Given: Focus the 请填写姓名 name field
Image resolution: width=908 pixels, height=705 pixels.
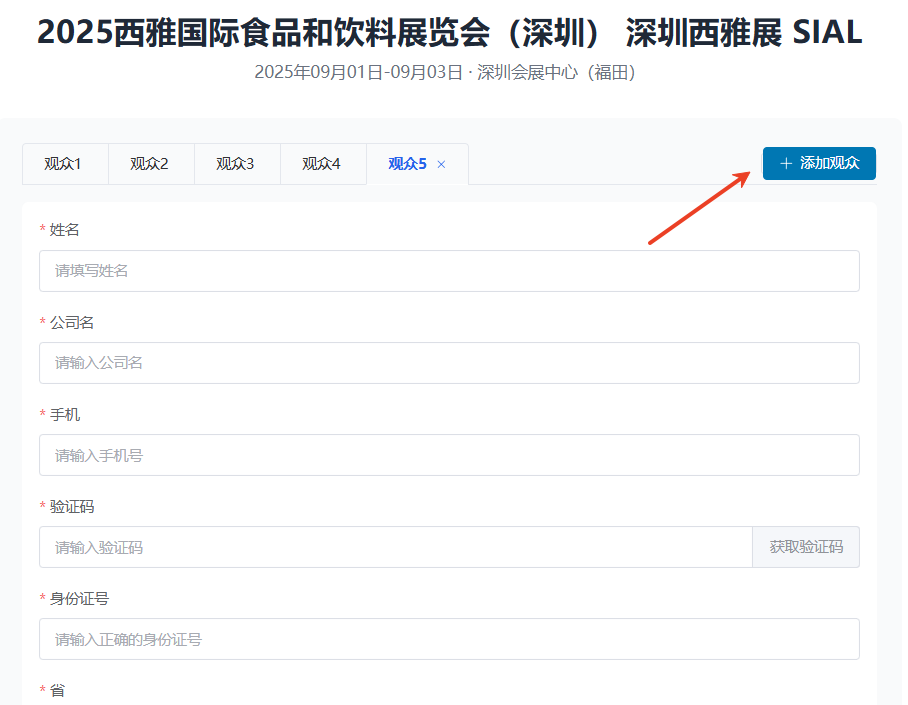Looking at the screenshot, I should pyautogui.click(x=449, y=271).
